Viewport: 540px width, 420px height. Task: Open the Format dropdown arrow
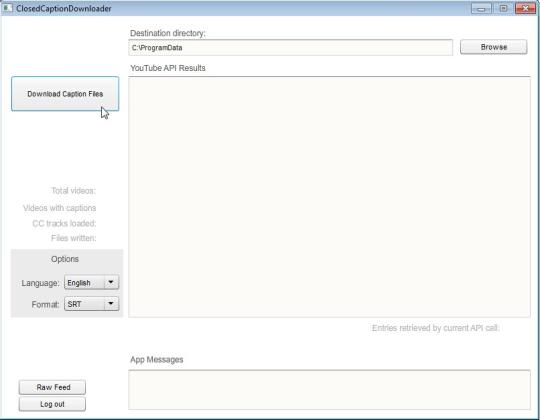pos(111,304)
